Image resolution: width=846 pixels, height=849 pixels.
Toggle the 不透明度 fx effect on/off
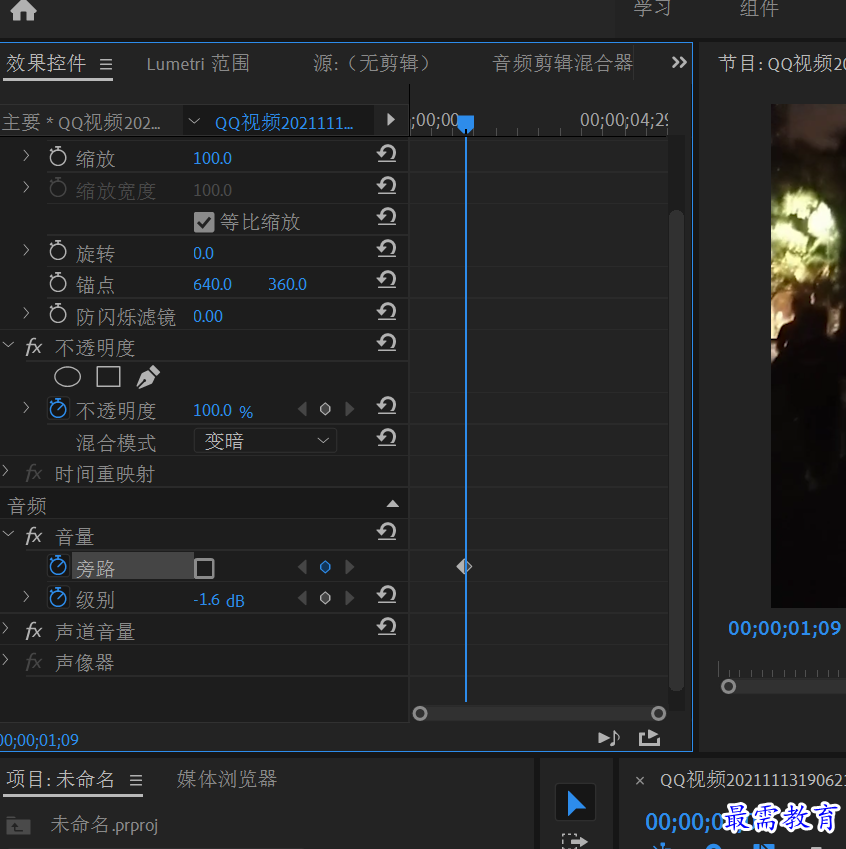click(x=34, y=347)
